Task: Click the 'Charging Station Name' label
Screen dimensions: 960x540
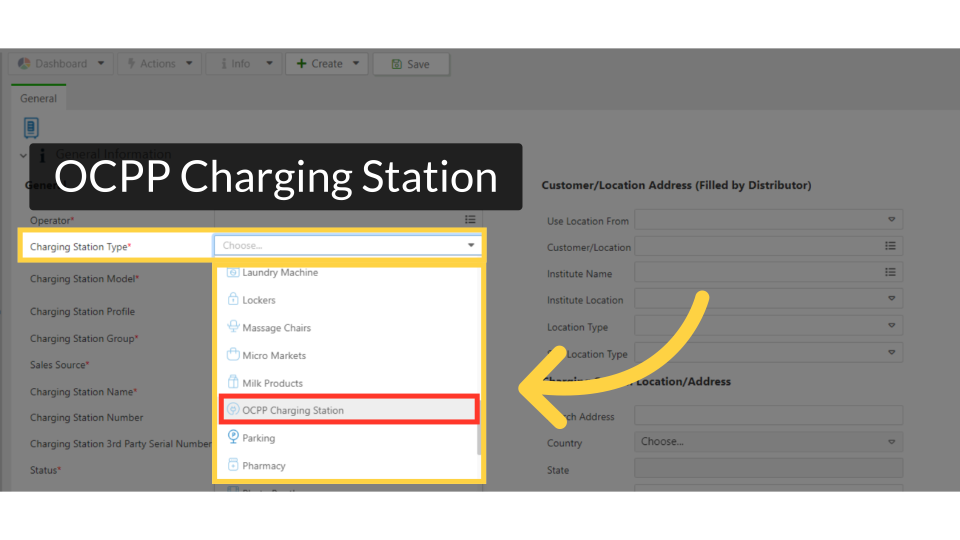Action: [x=83, y=392]
